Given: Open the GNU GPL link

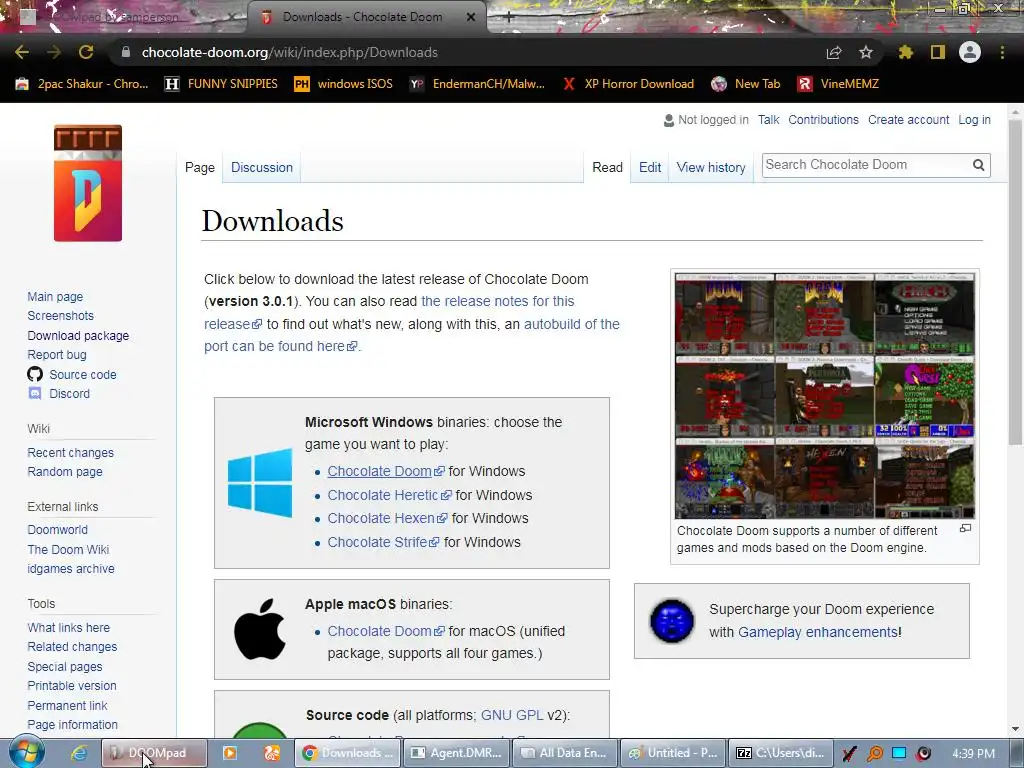Looking at the screenshot, I should point(512,715).
